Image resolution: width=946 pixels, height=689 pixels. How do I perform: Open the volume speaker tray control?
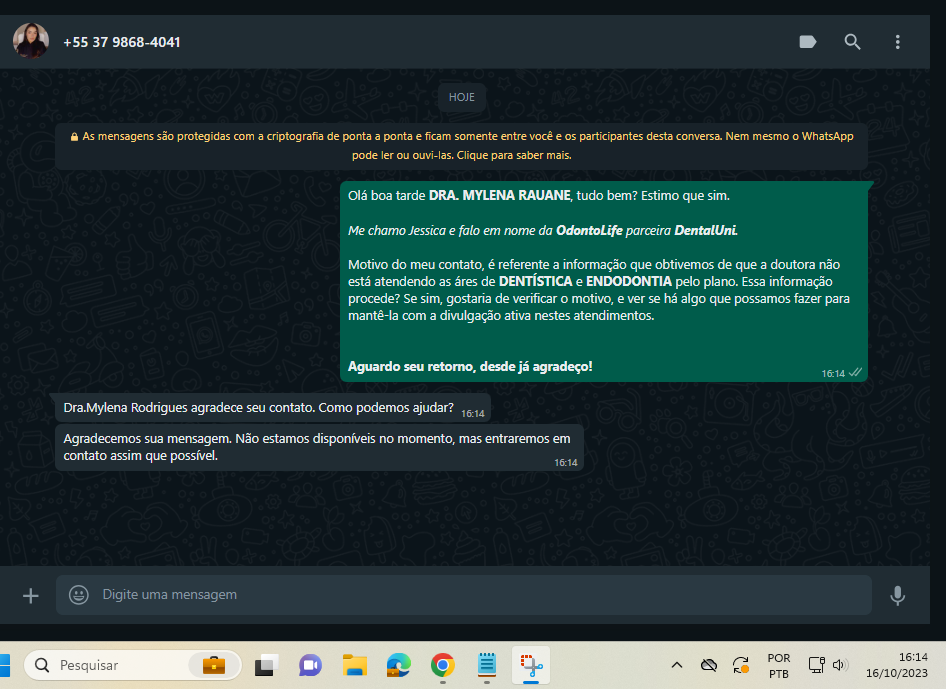840,665
